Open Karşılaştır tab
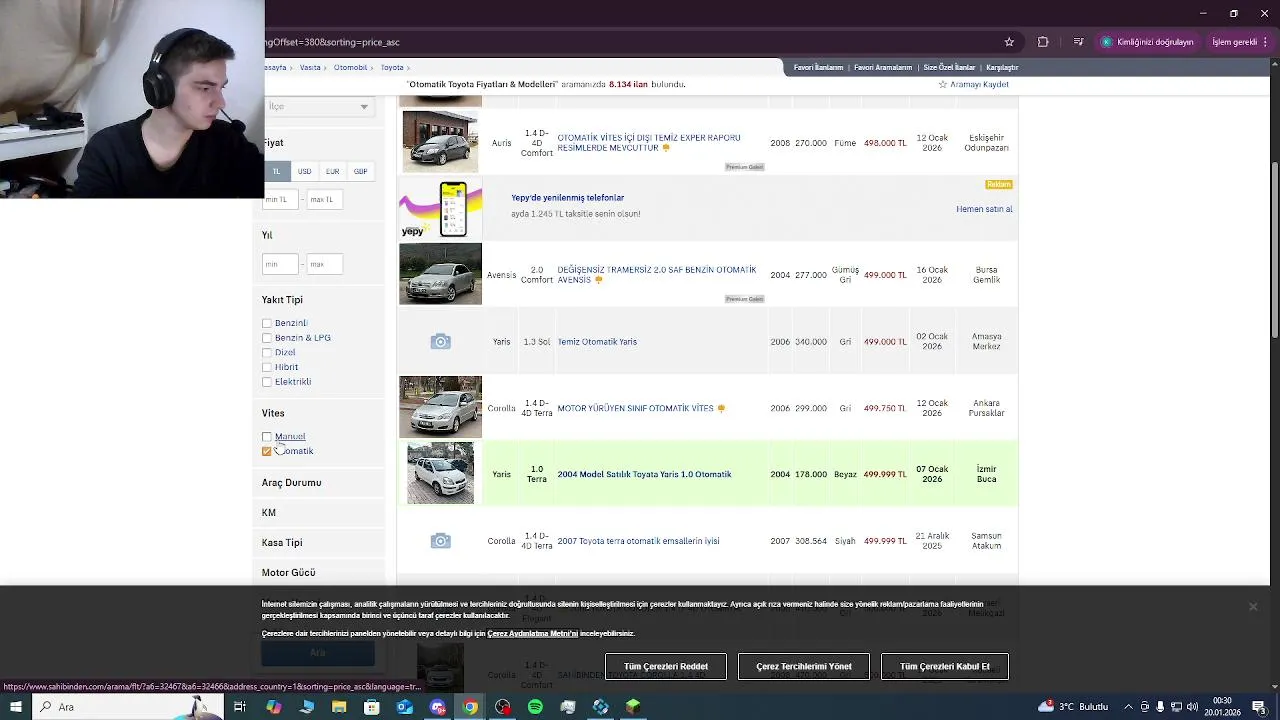This screenshot has height=720, width=1280. point(1002,67)
